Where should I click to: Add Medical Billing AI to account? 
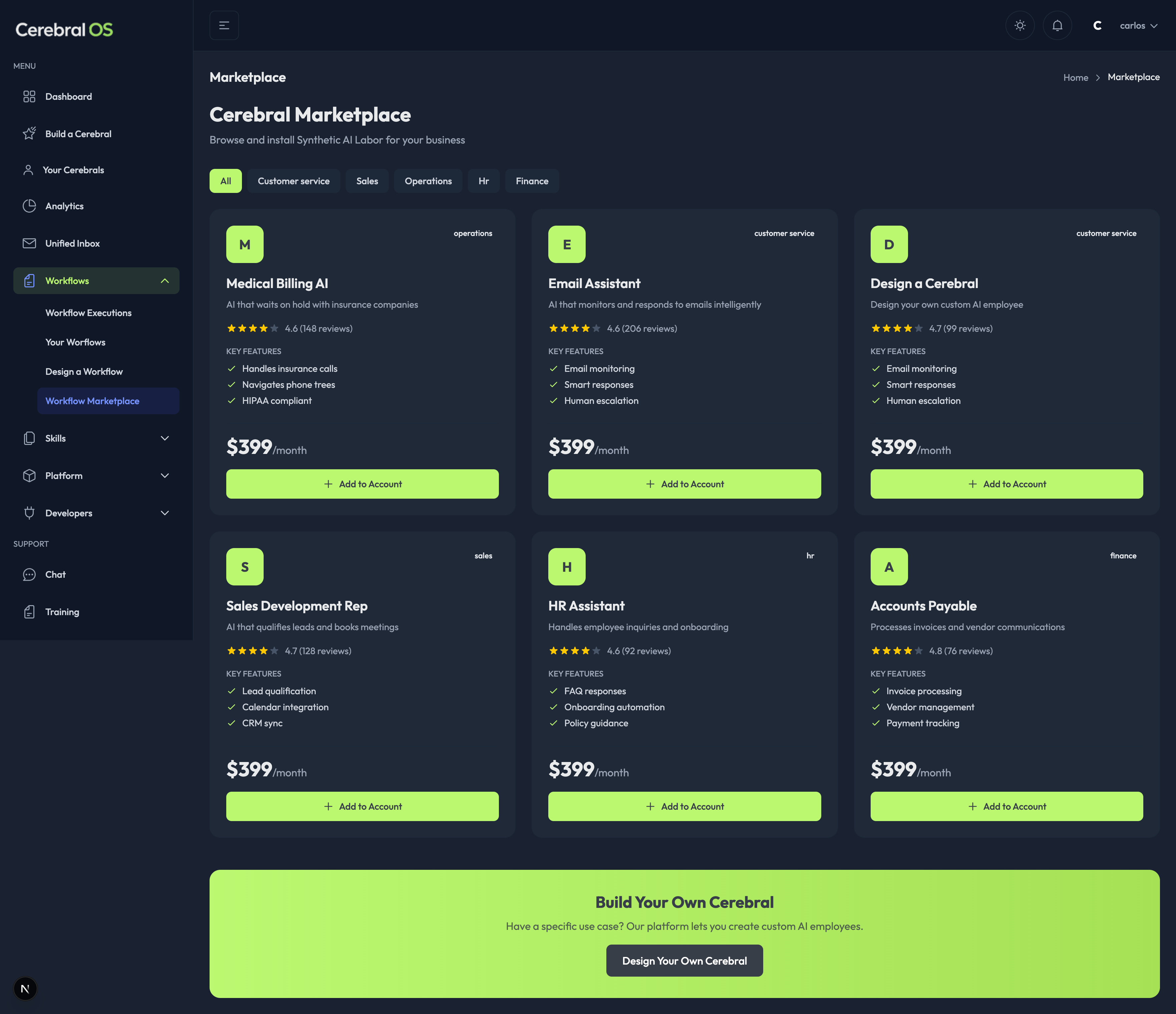click(362, 484)
